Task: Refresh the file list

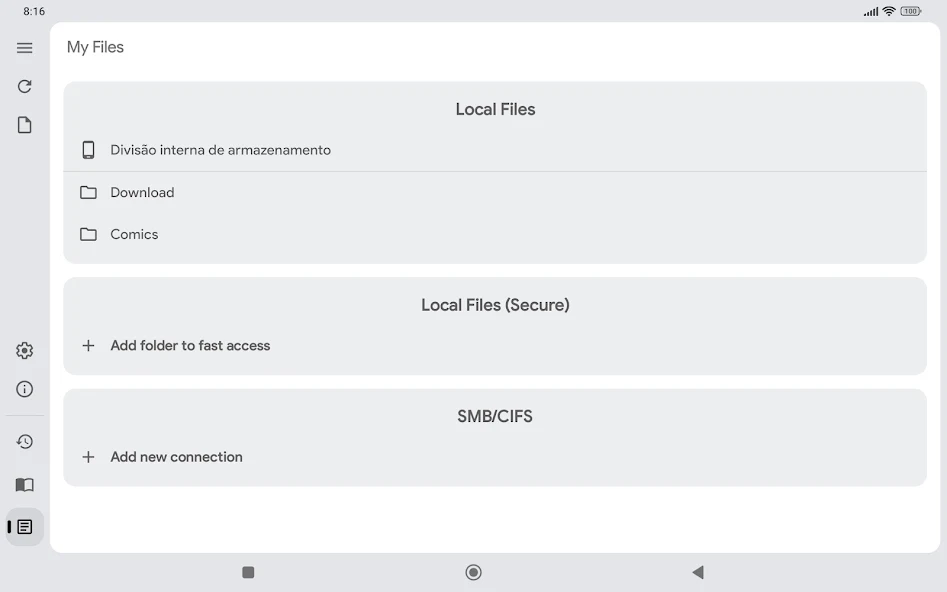Action: tap(24, 86)
